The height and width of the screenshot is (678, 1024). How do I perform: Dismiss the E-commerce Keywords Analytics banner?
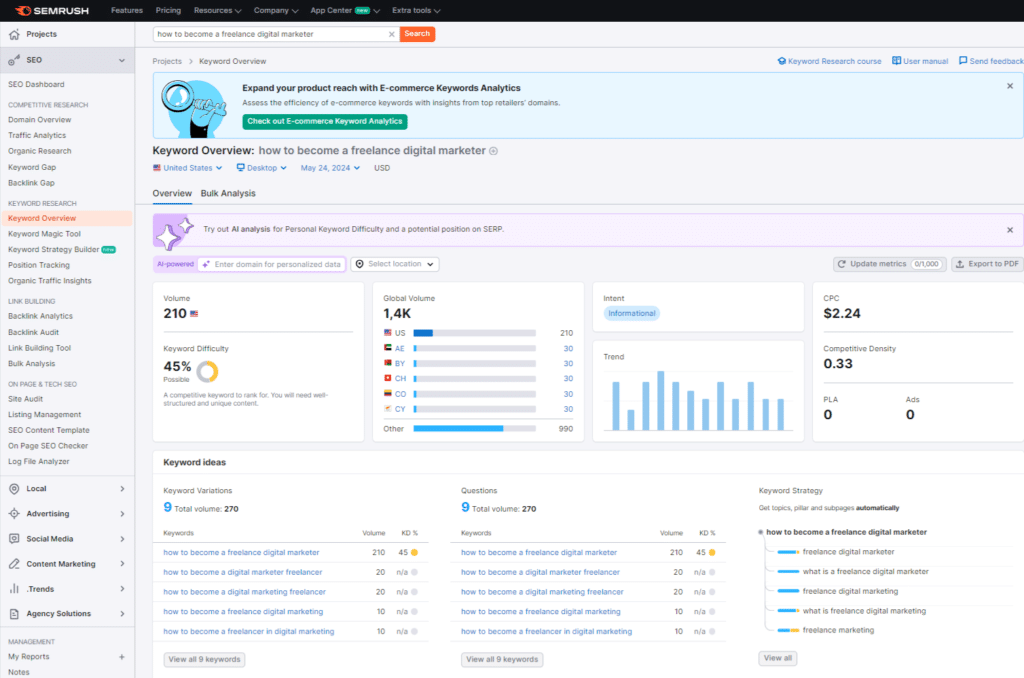coord(1009,86)
